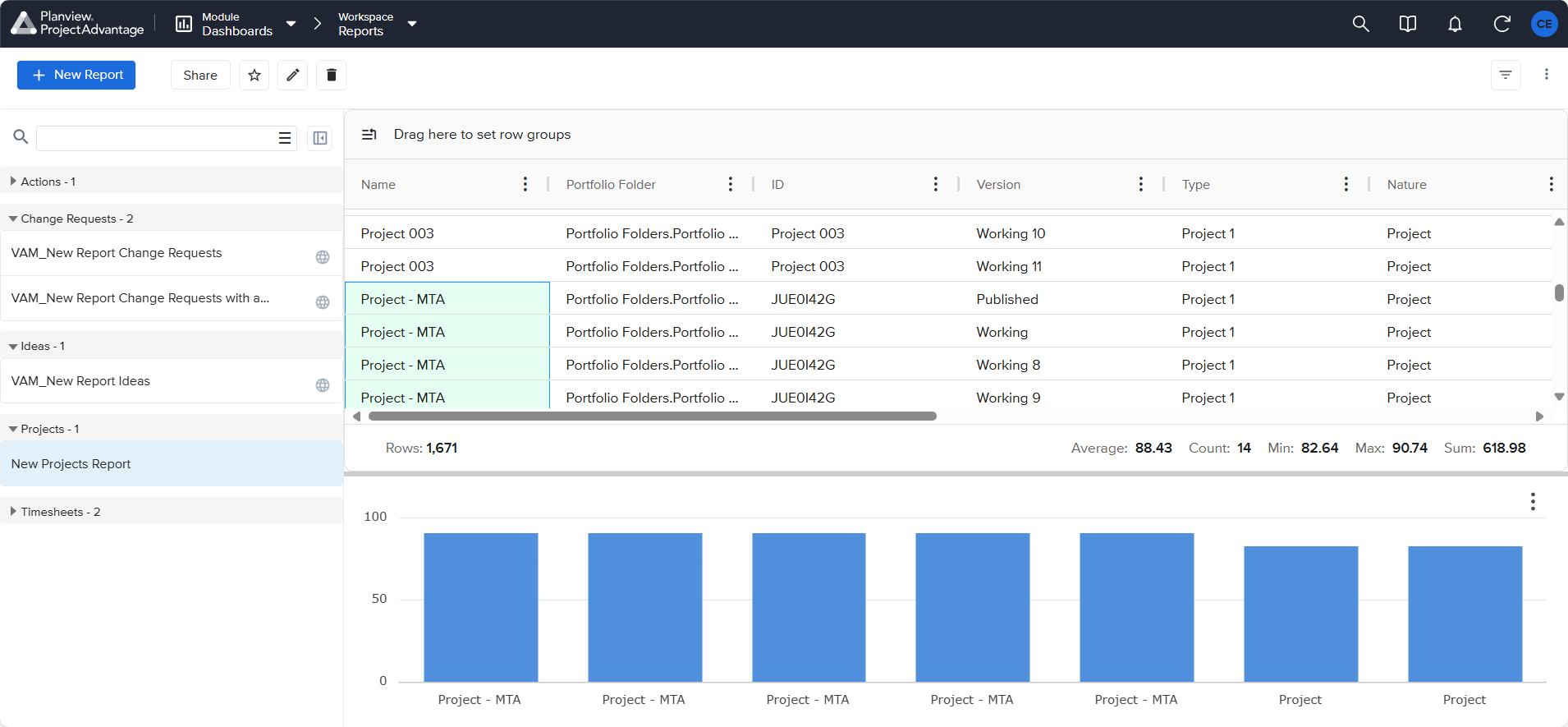The width and height of the screenshot is (1568, 727).
Task: Expand the Timesheets report group
Action: 13,512
